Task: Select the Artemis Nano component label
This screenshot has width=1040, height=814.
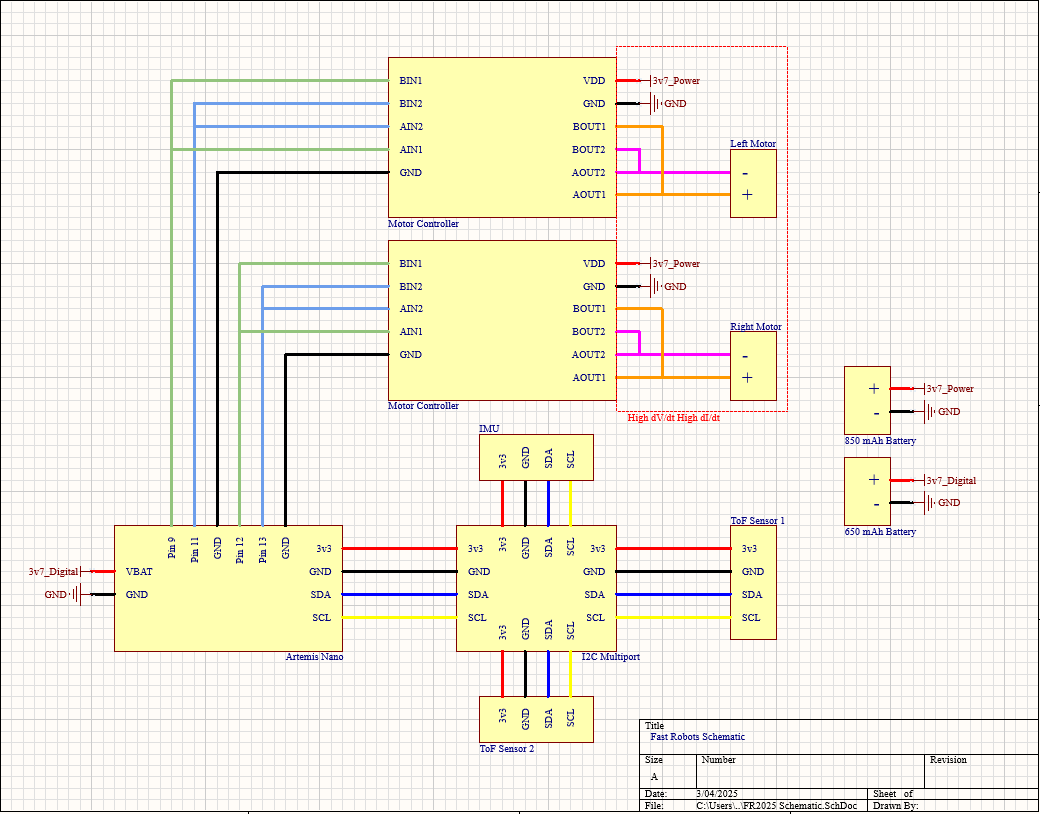Action: (x=314, y=657)
